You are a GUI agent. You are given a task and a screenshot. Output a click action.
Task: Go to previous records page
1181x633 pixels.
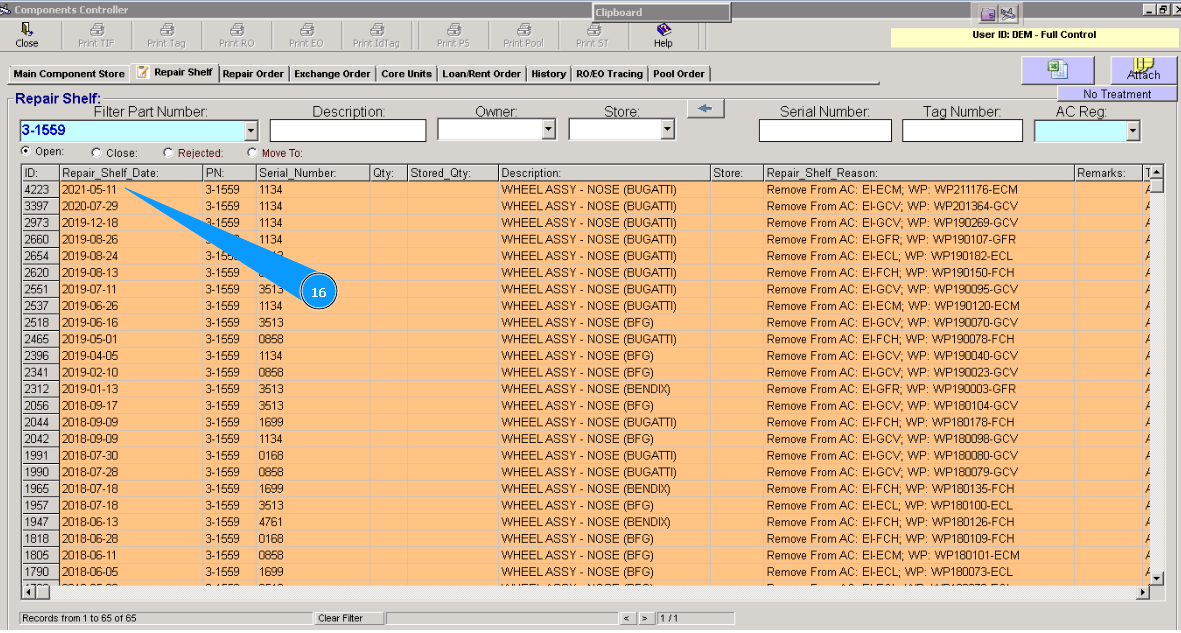point(627,618)
